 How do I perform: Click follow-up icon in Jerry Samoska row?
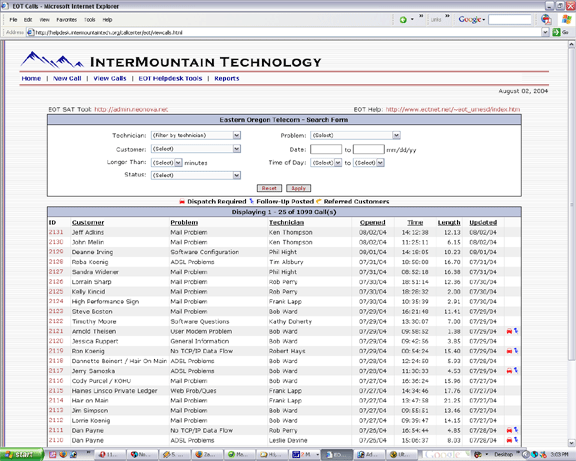click(516, 371)
